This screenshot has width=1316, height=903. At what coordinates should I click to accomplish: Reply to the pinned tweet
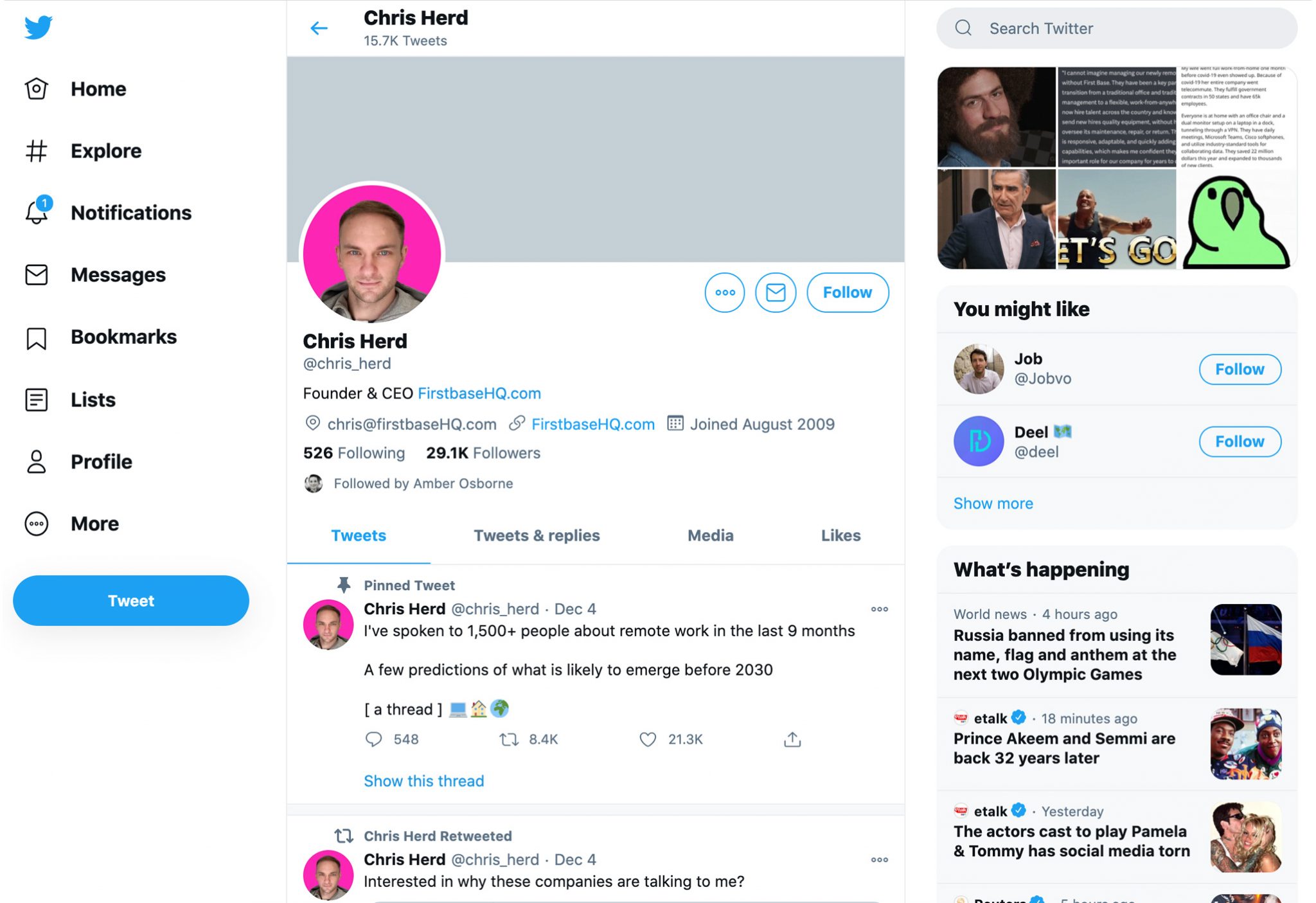click(373, 739)
